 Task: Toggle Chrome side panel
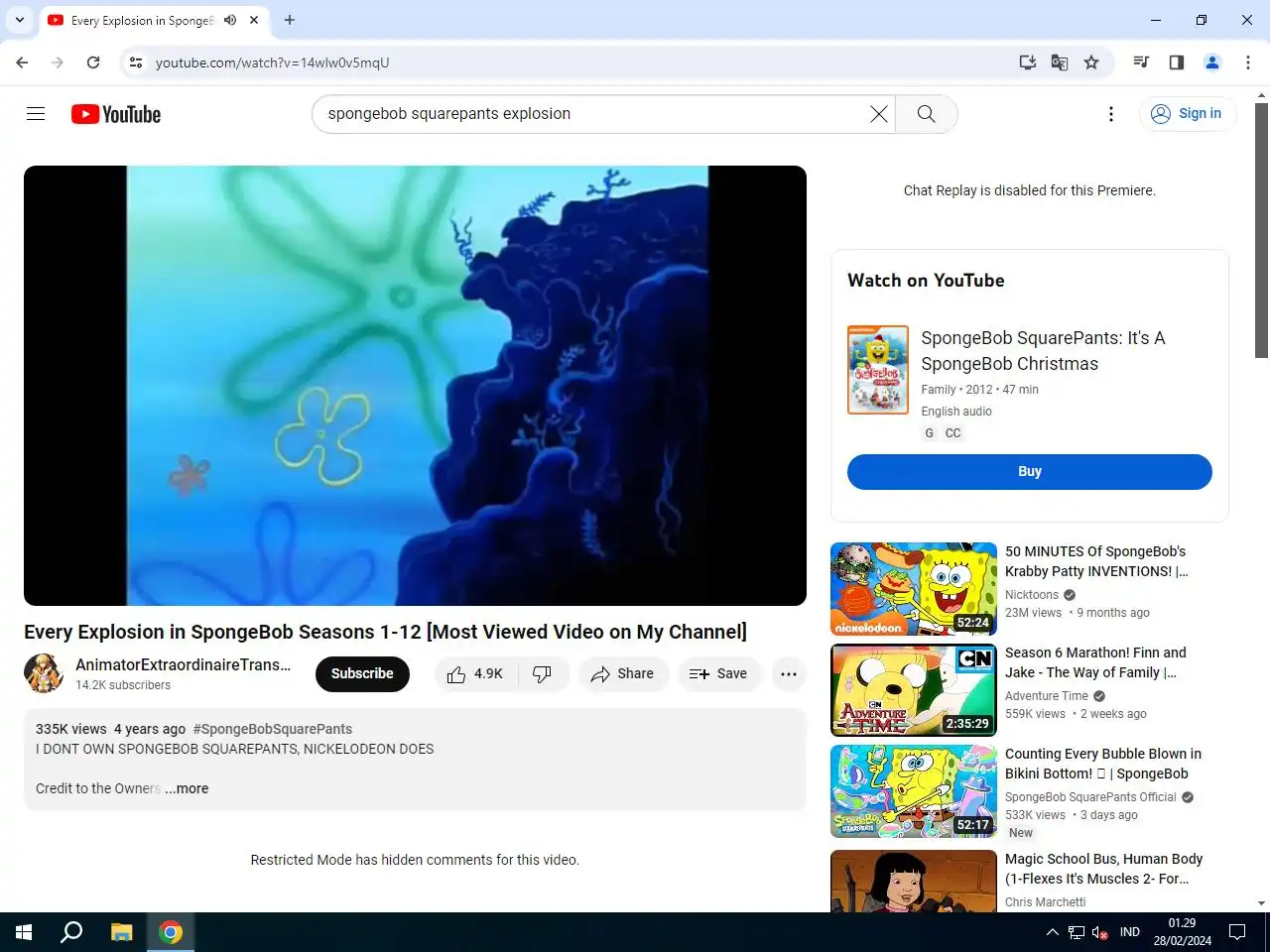click(x=1177, y=62)
